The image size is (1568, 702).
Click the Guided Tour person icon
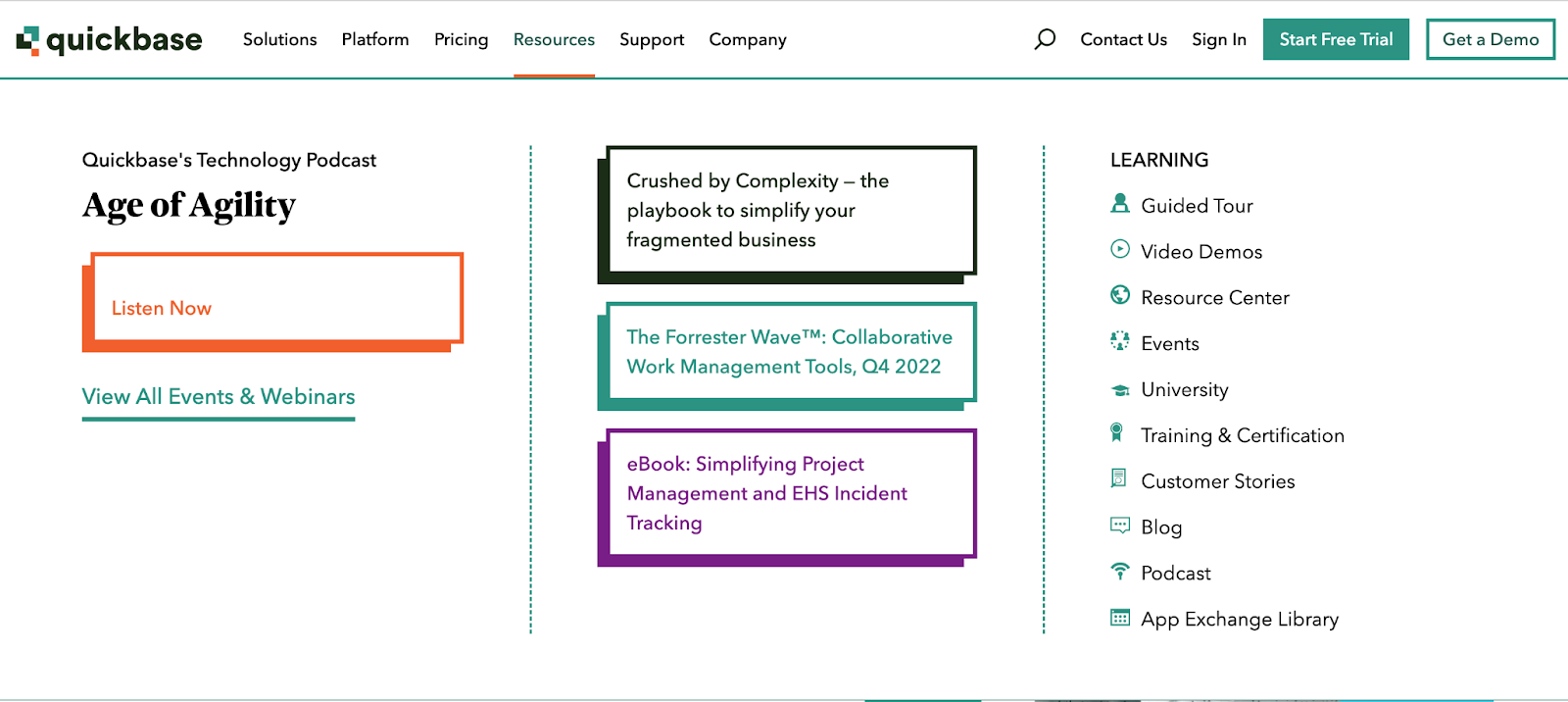pyautogui.click(x=1120, y=204)
